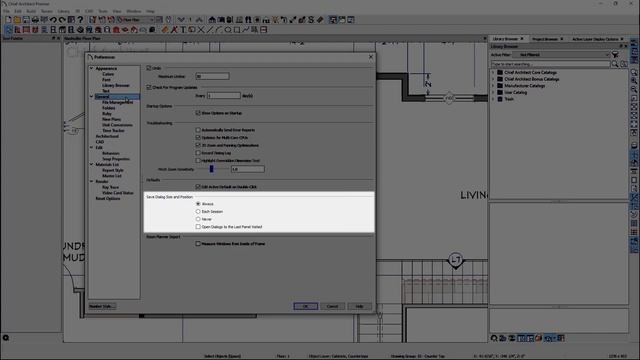The height and width of the screenshot is (360, 640).
Task: Open the Active Filter dropdown
Action: click(x=561, y=55)
